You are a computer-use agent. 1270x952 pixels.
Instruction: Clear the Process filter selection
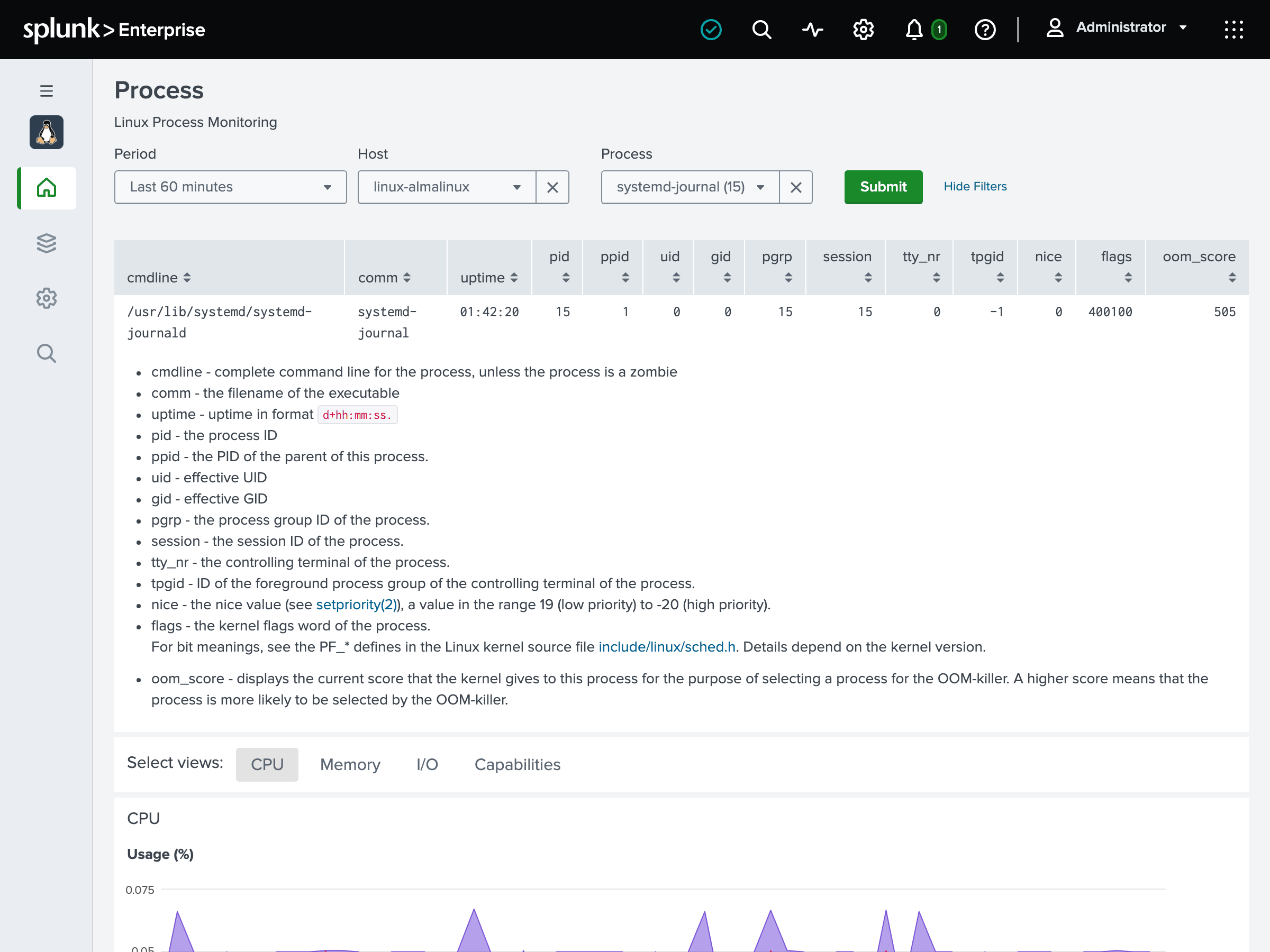click(x=796, y=187)
